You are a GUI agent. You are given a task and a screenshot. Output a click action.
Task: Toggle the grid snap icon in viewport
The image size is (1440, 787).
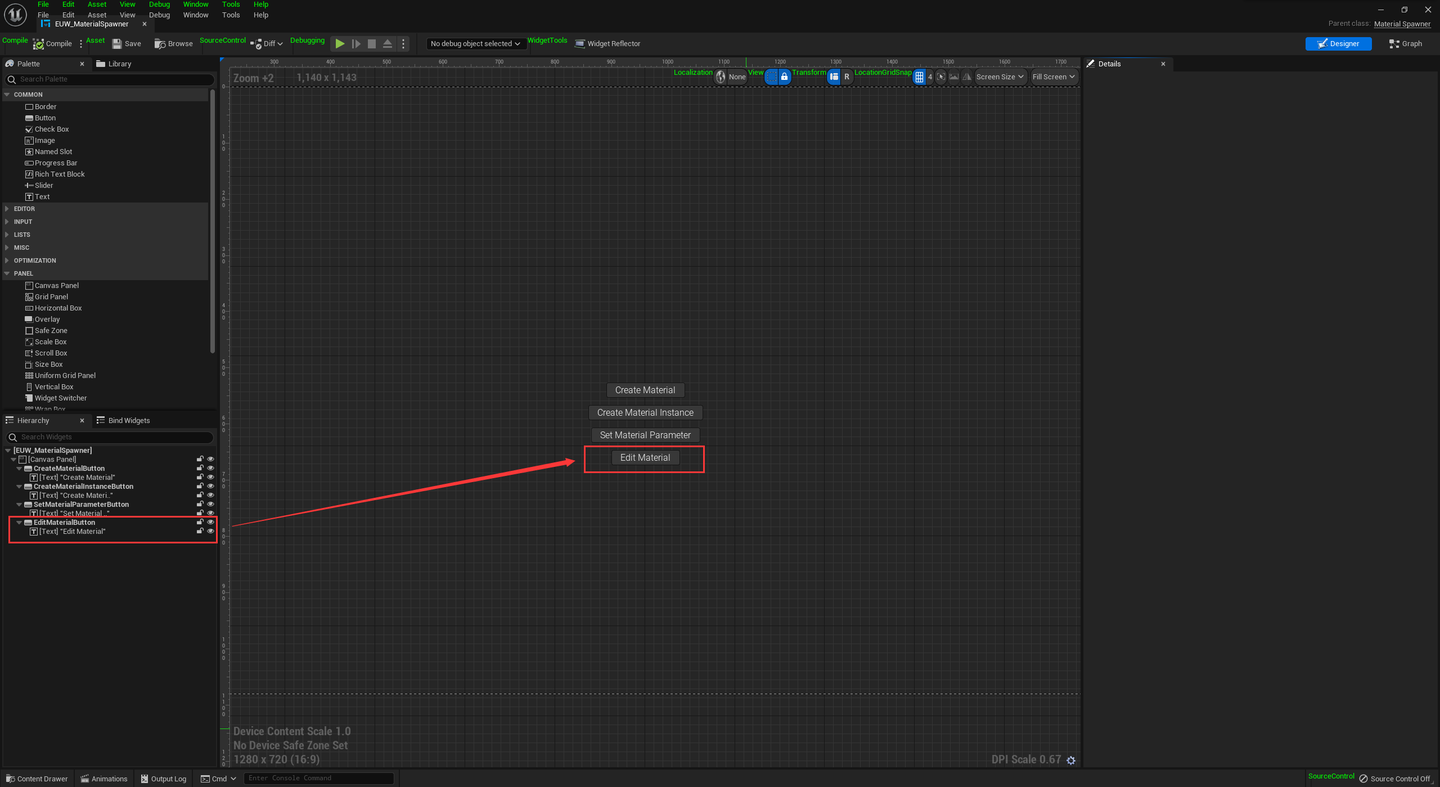click(919, 77)
